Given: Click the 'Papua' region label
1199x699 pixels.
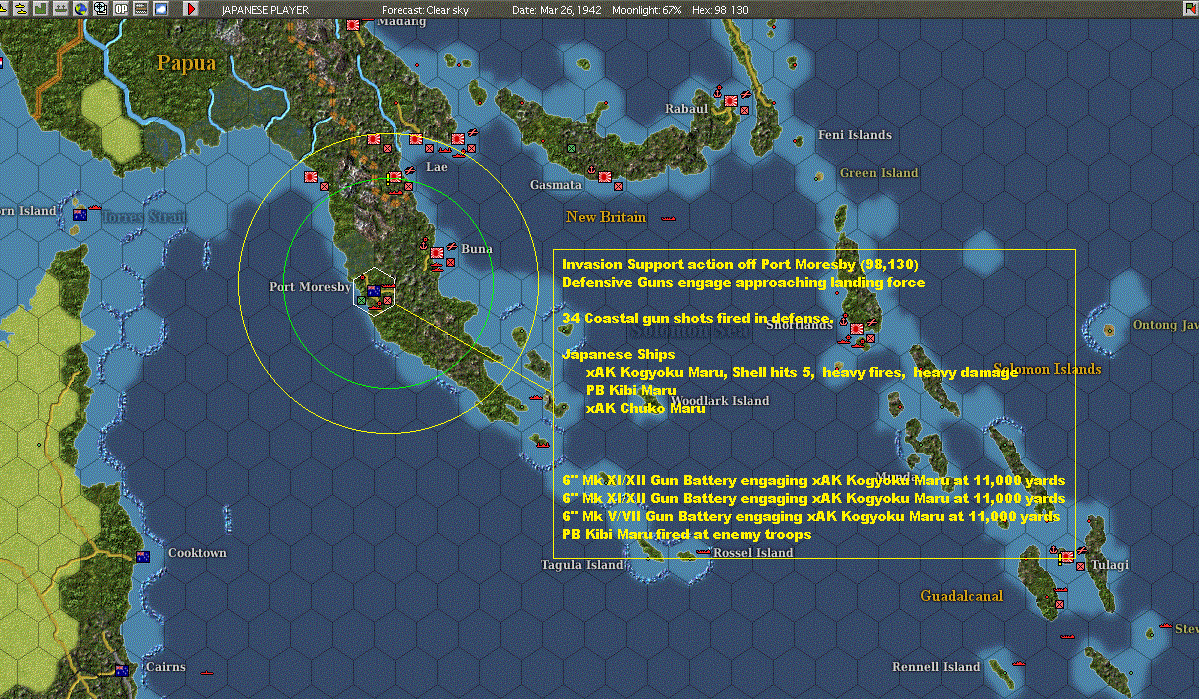Looking at the screenshot, I should (x=187, y=63).
